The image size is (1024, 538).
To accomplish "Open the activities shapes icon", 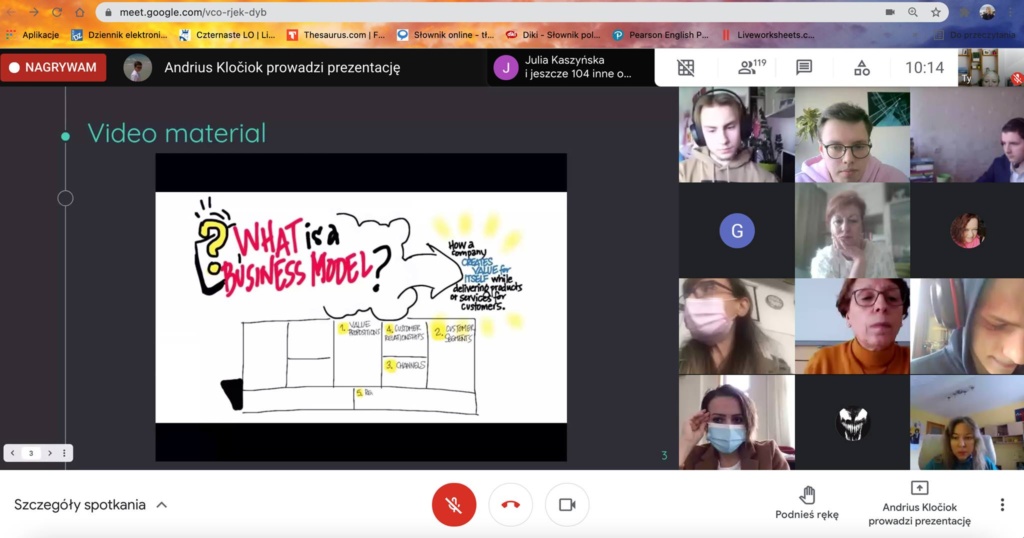I will (861, 68).
